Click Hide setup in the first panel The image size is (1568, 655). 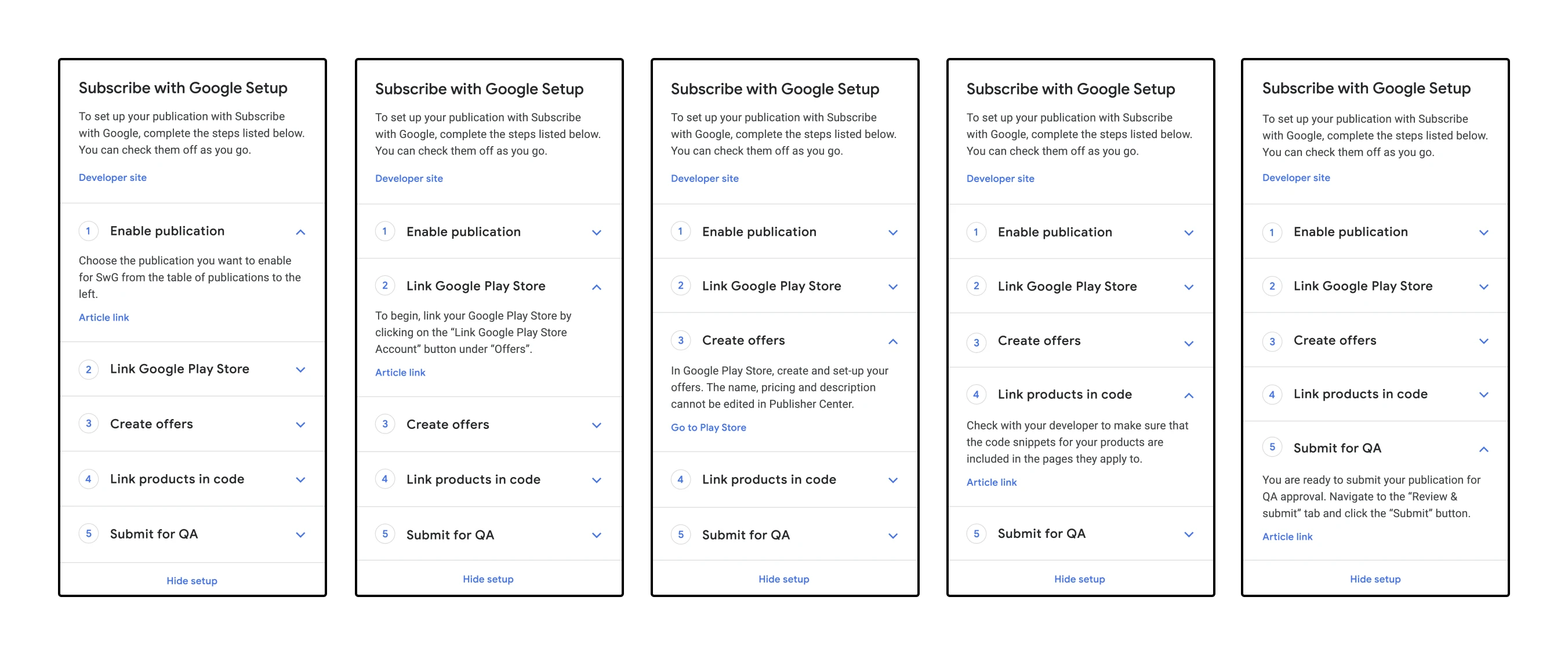192,580
